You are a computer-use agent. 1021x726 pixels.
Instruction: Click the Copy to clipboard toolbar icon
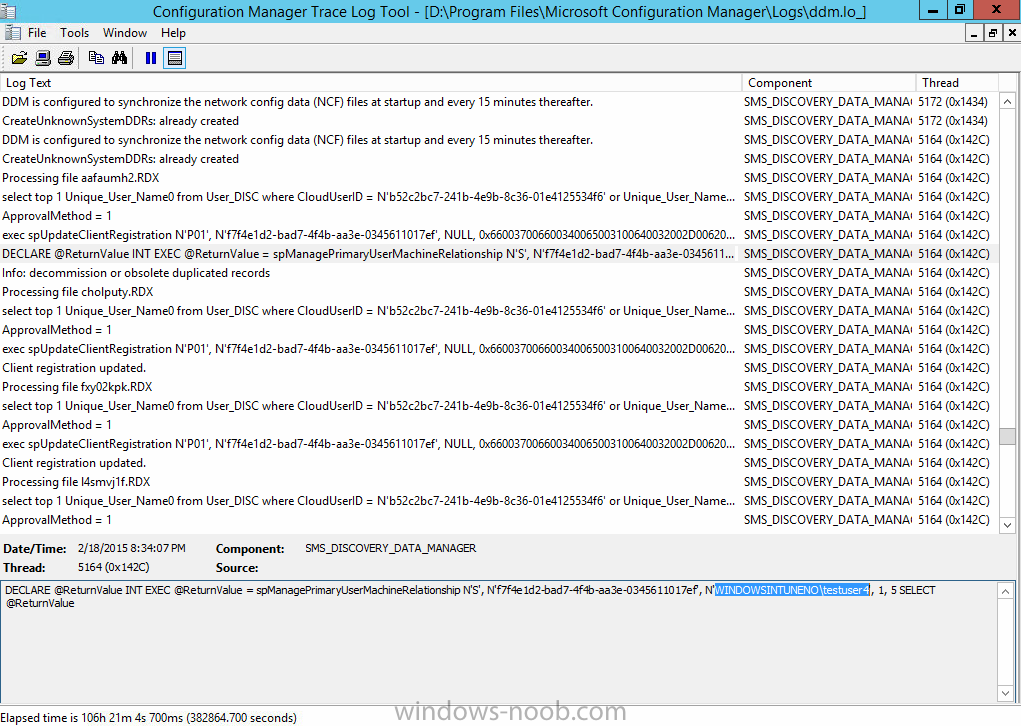tap(96, 58)
